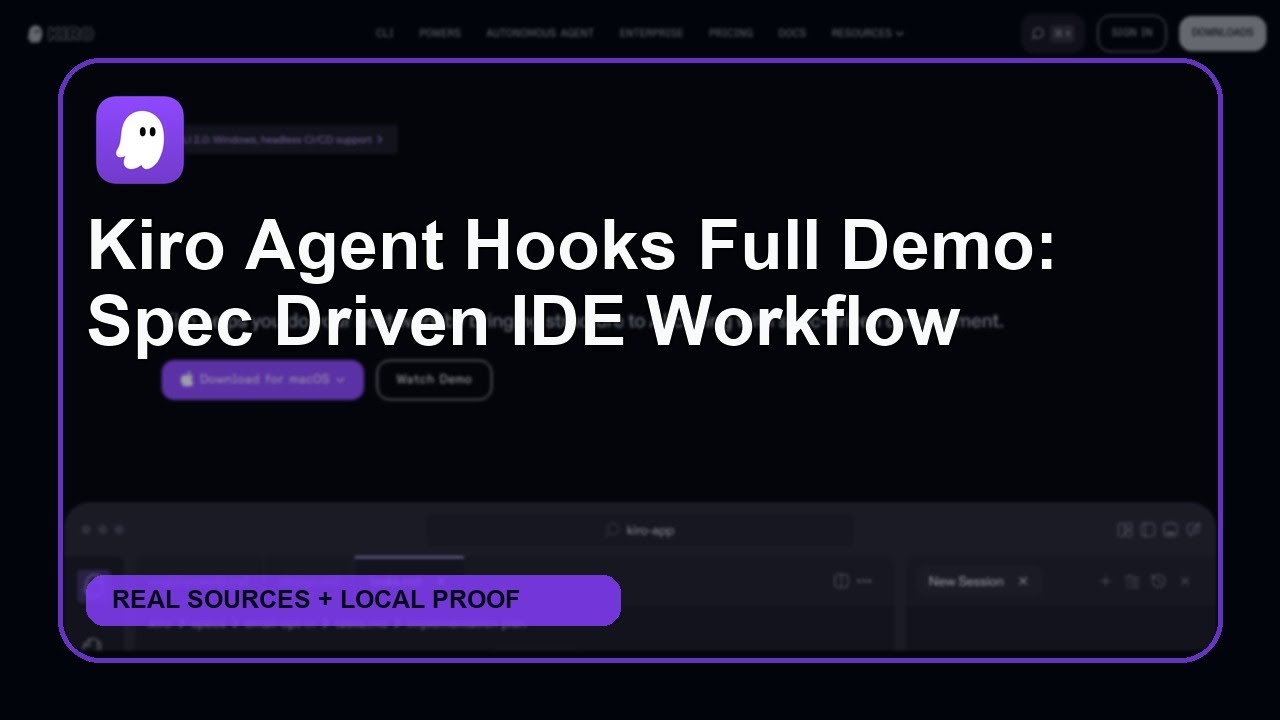
Task: Click the Watch Demo button
Action: point(434,380)
